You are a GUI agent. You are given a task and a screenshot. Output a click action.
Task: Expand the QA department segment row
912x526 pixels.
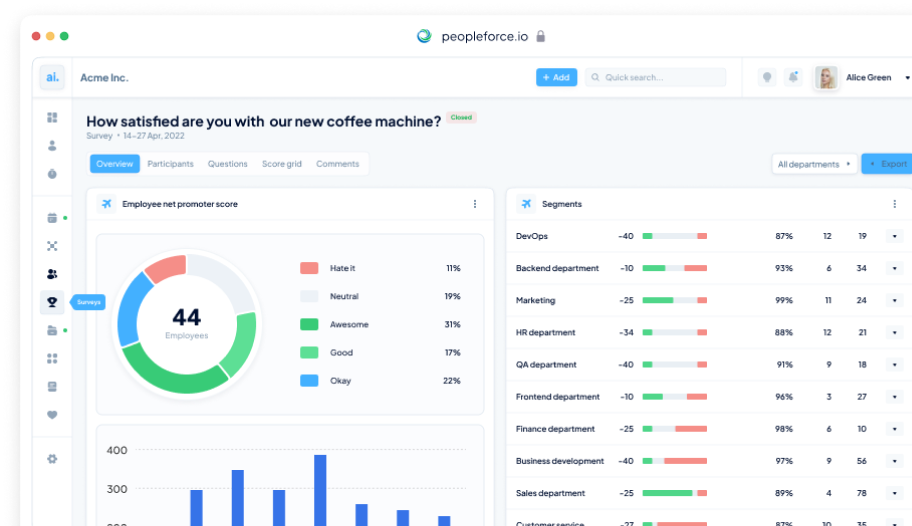point(895,365)
